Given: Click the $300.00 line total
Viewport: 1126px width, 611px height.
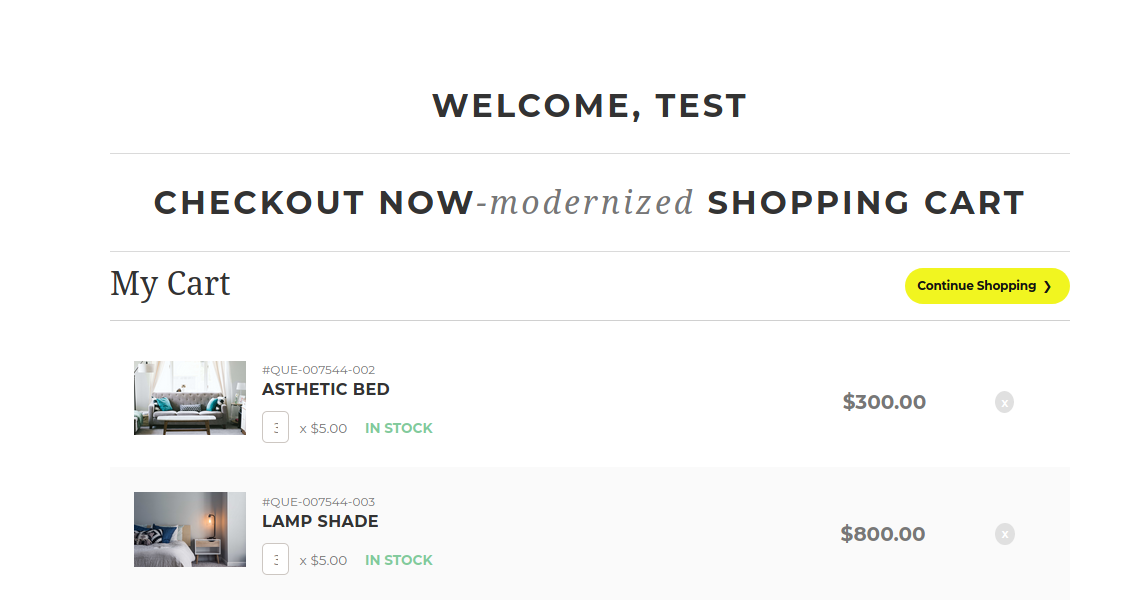Looking at the screenshot, I should click(x=884, y=402).
